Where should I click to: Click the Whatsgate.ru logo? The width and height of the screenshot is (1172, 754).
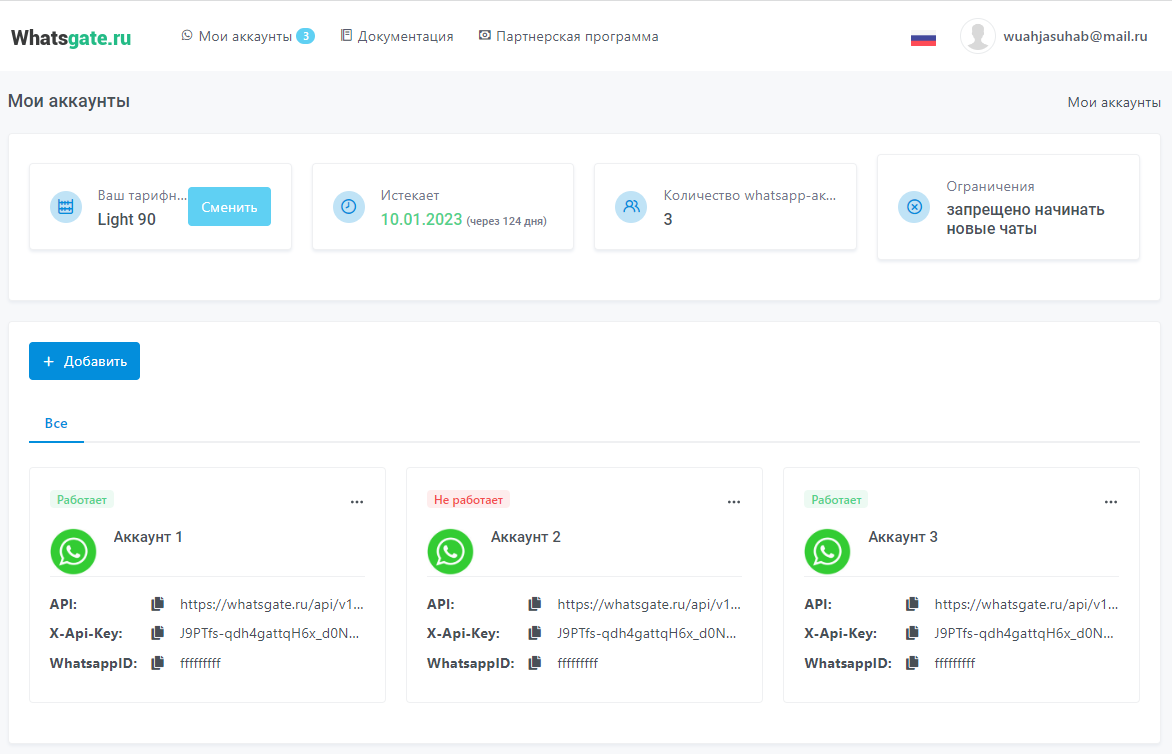(x=71, y=38)
